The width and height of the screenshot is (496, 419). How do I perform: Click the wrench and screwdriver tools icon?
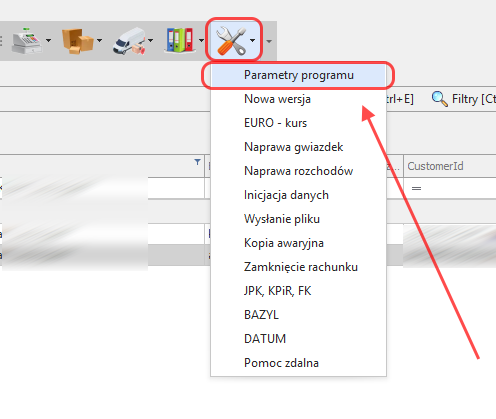pos(231,41)
